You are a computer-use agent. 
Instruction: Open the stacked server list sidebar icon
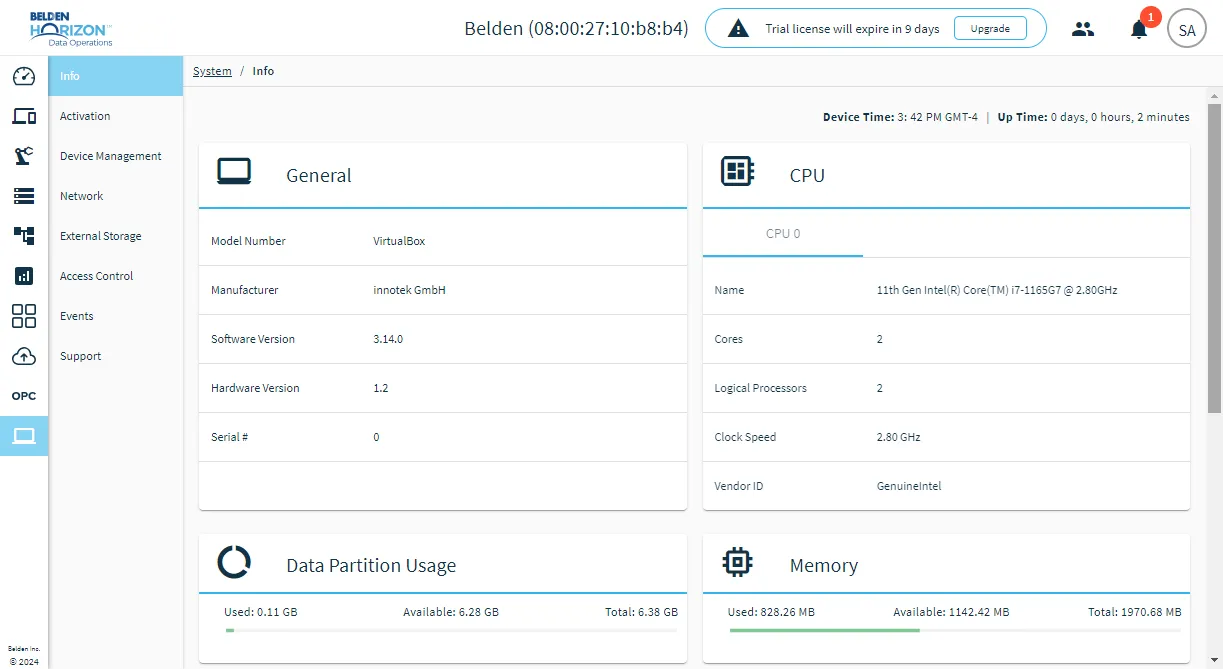[x=24, y=196]
